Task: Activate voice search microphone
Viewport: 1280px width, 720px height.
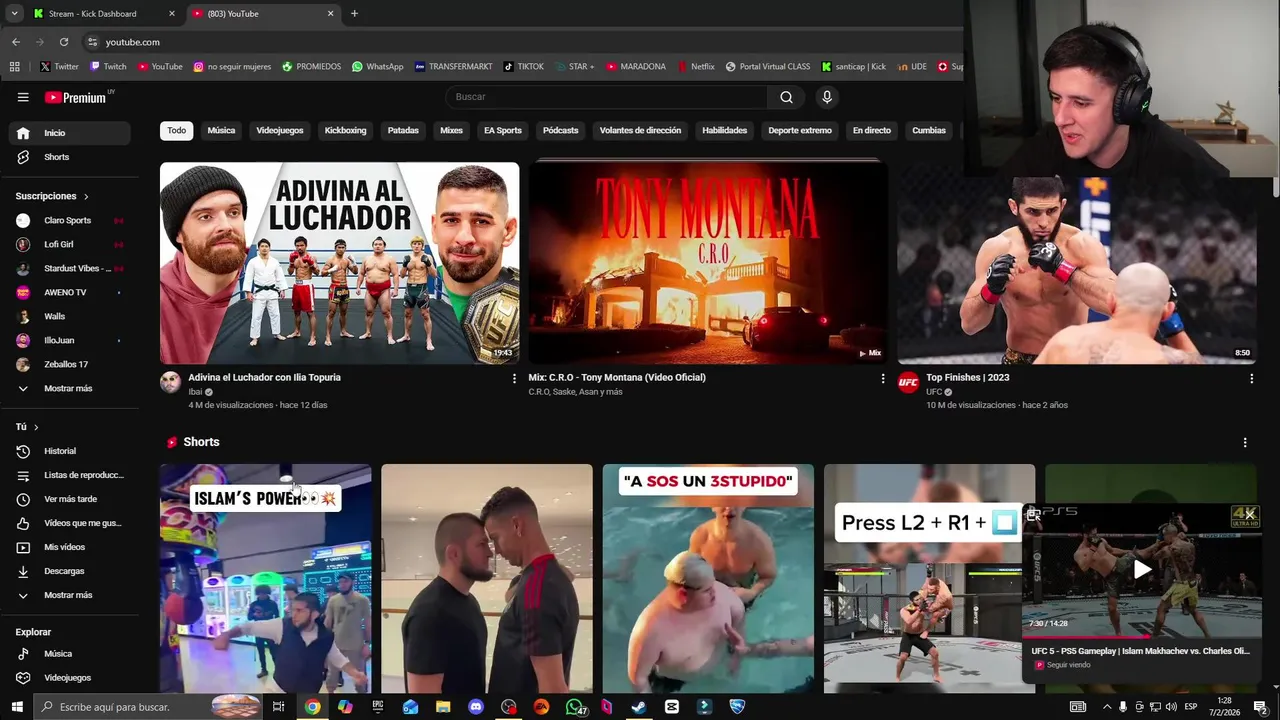Action: coord(826,97)
